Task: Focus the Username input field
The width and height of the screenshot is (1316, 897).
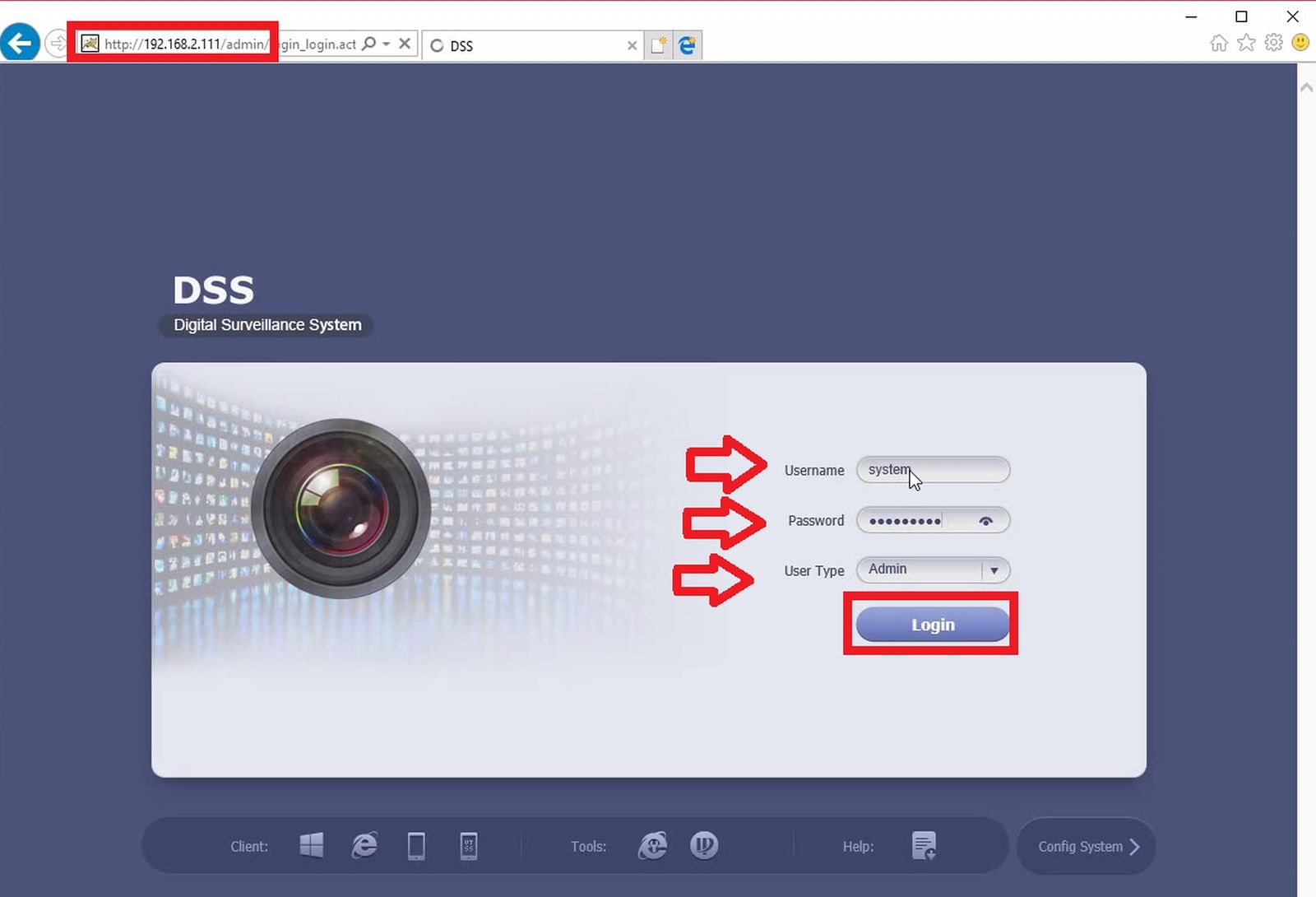Action: pyautogui.click(x=933, y=470)
